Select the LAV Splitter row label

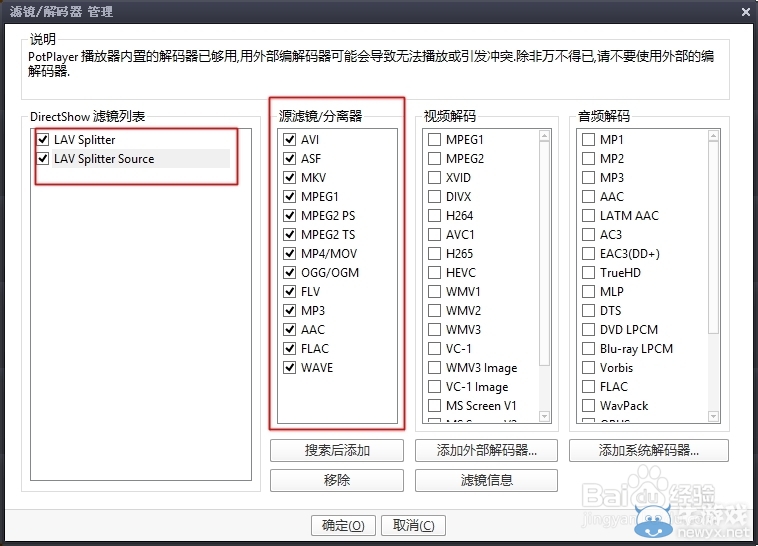[x=85, y=140]
